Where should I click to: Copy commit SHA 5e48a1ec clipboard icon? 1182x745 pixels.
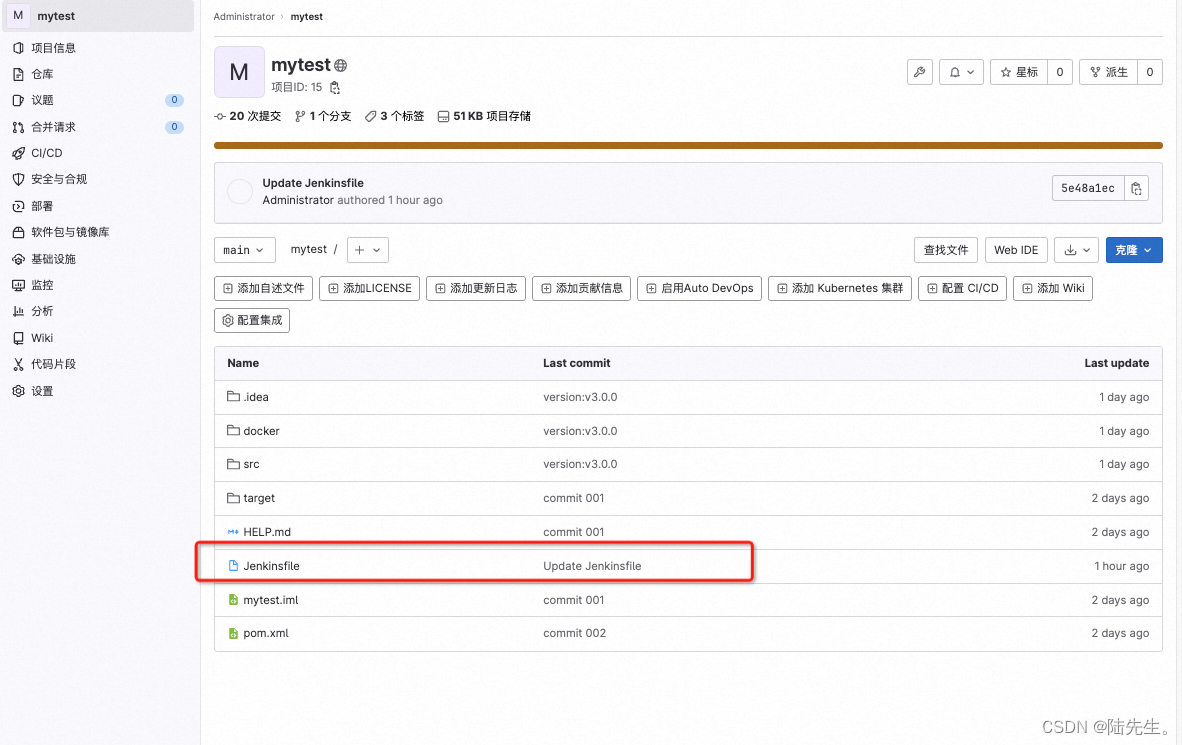[1136, 189]
